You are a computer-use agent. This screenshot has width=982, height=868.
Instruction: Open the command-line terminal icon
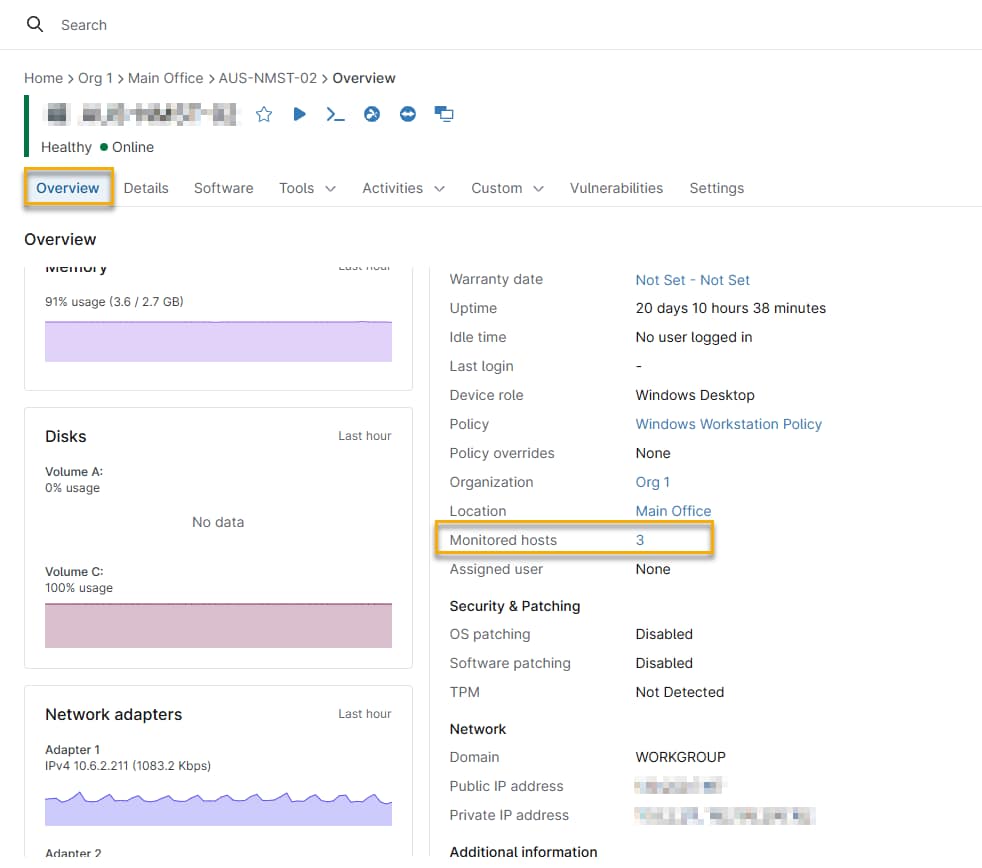coord(335,114)
